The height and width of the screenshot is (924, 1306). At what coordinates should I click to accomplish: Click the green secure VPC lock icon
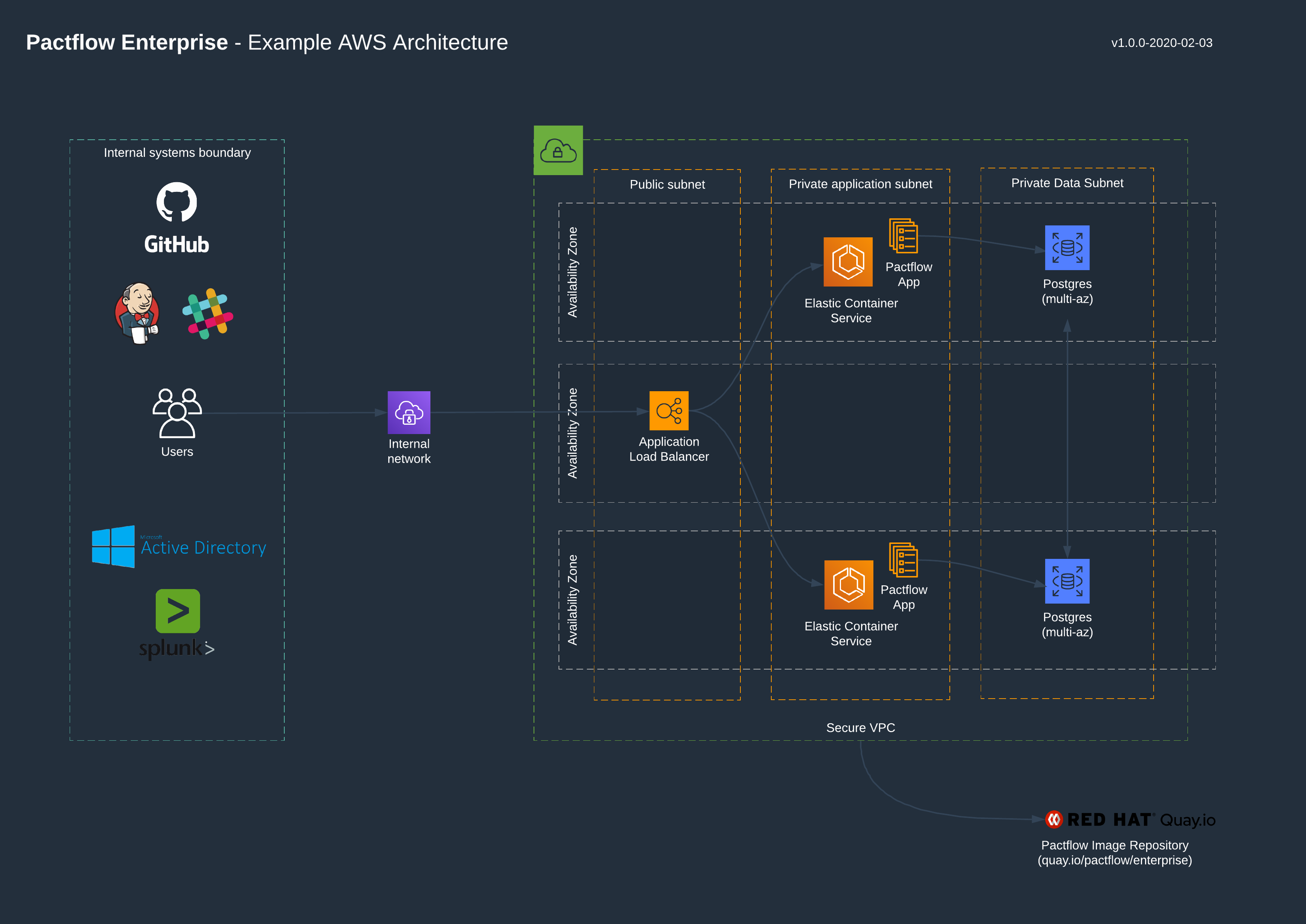tap(558, 151)
